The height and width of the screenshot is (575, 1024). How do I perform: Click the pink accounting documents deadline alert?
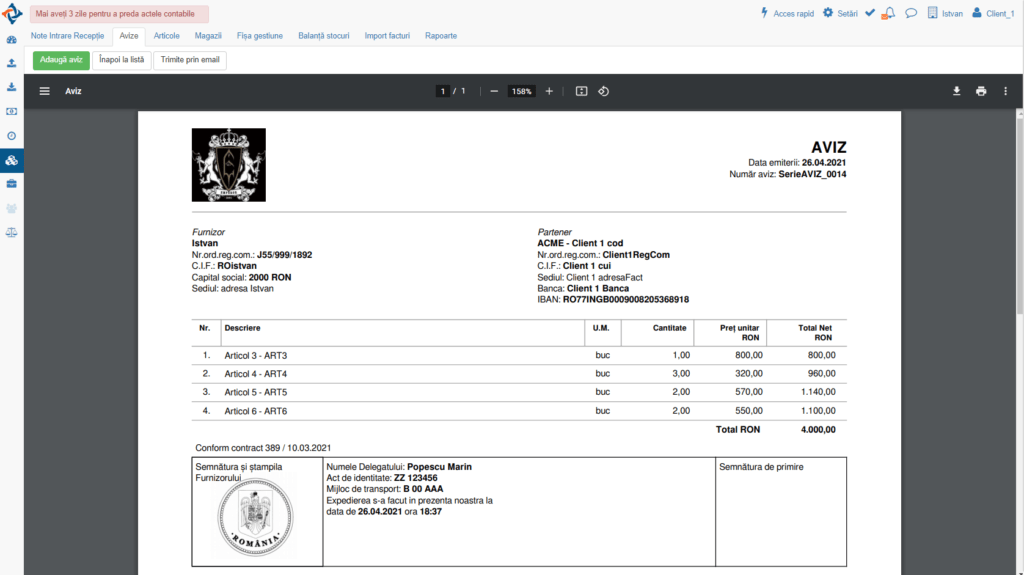(x=119, y=14)
